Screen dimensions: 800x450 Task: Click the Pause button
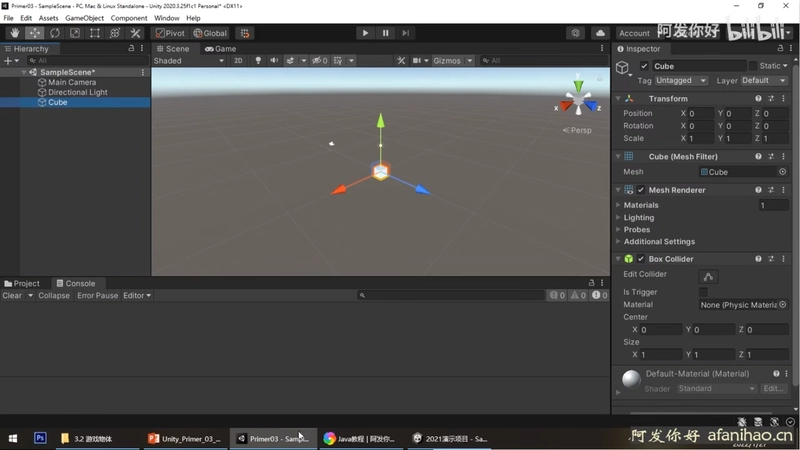pyautogui.click(x=386, y=33)
